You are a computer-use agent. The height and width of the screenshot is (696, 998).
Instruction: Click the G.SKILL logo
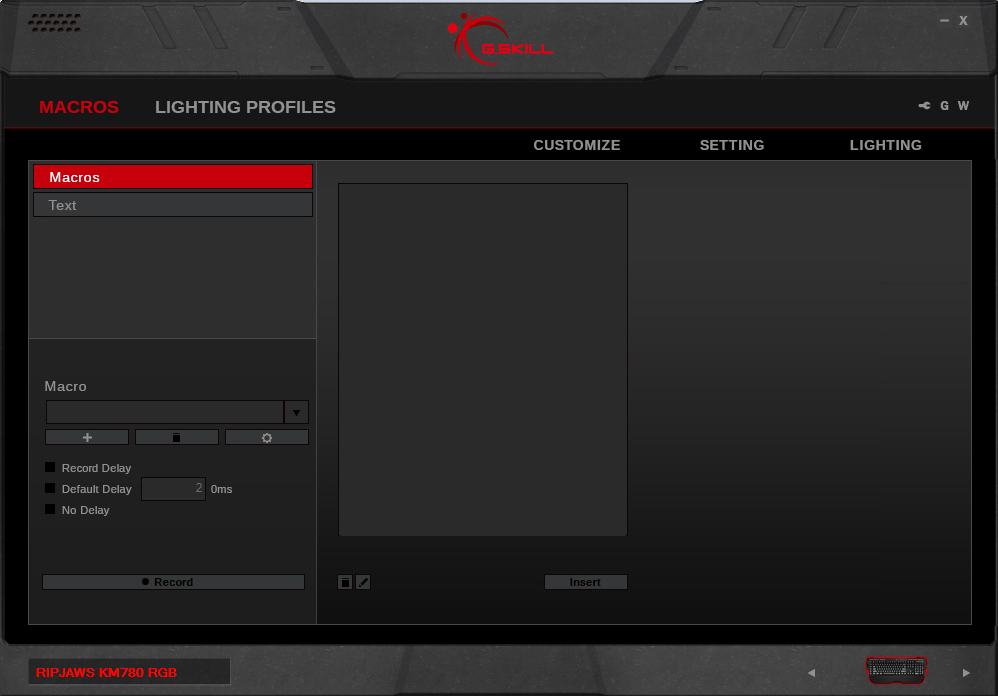pyautogui.click(x=500, y=39)
